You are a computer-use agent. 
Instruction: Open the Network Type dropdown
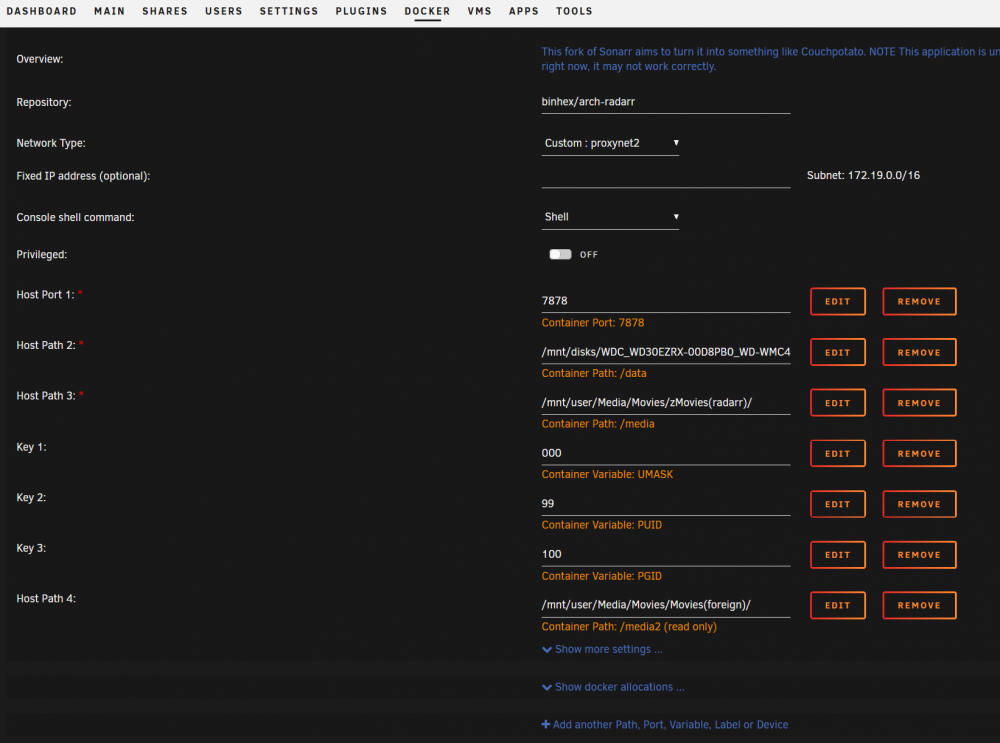(610, 143)
